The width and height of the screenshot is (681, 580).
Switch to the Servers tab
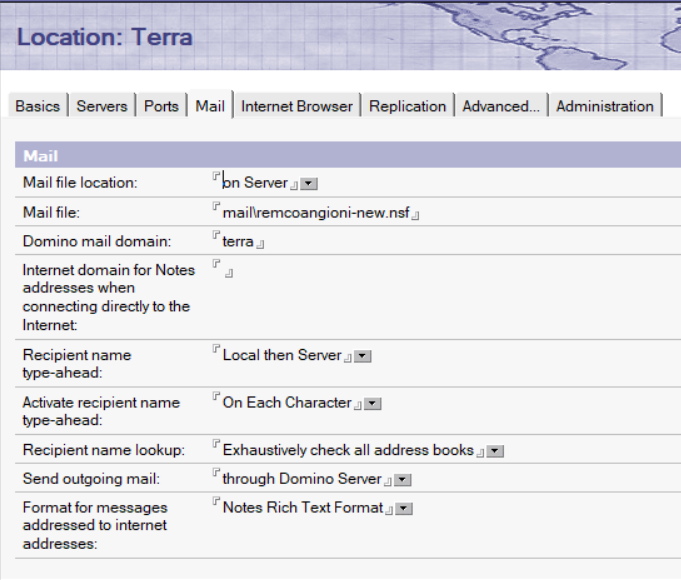102,106
